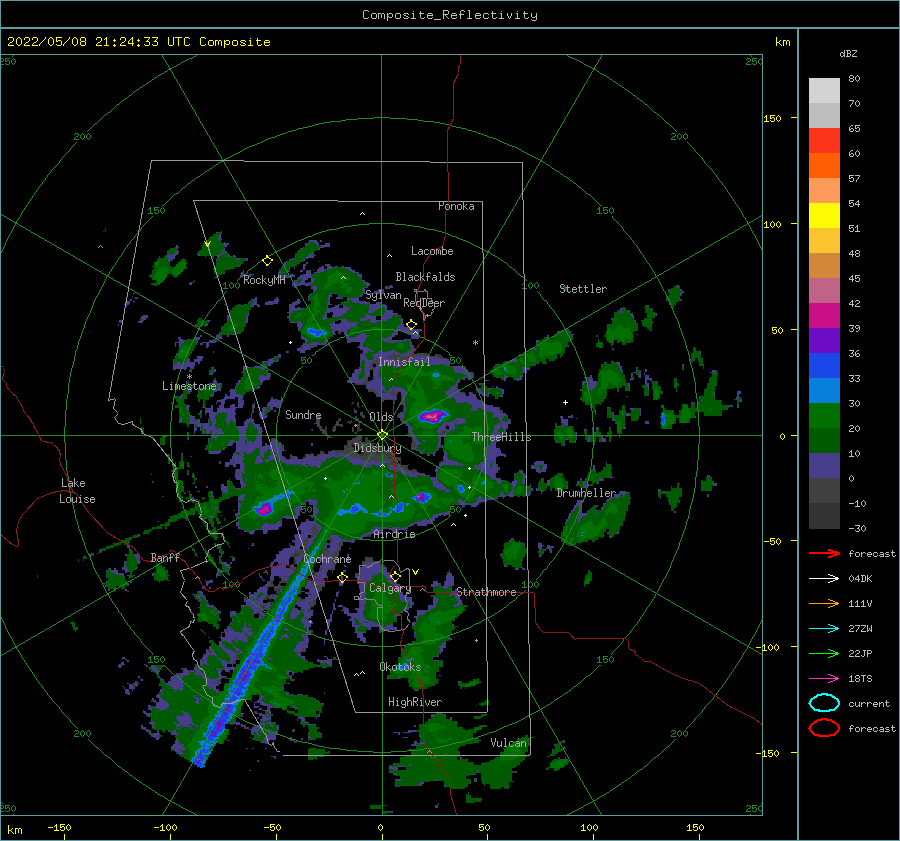Click the Lacombe city label
This screenshot has width=900, height=841.
(x=432, y=251)
